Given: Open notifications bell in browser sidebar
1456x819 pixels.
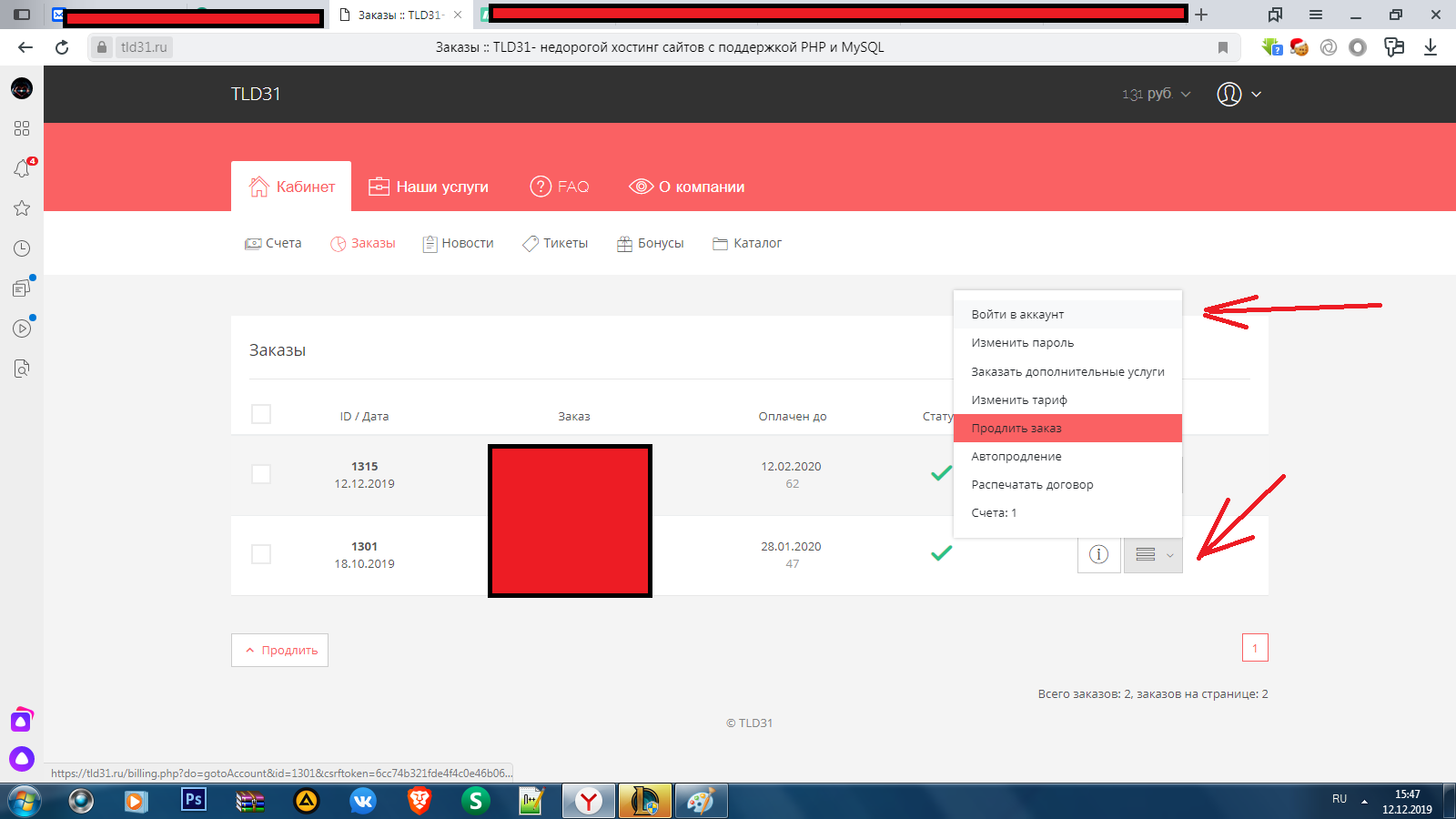Looking at the screenshot, I should 22,168.
